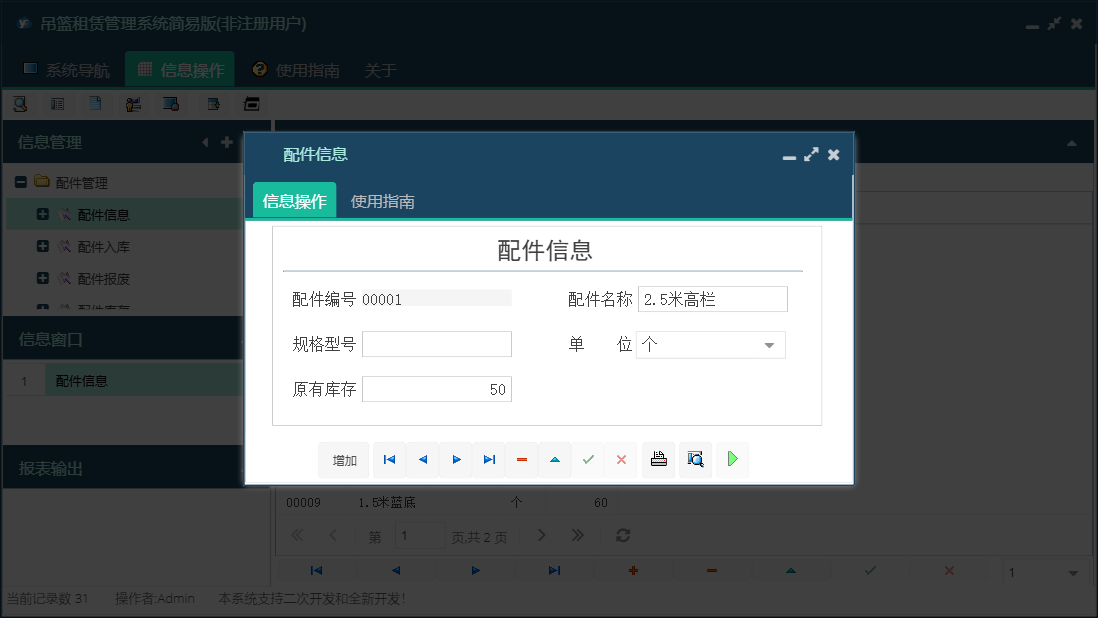Click the first-record navigation arrow in bottom bar
The width and height of the screenshot is (1098, 618).
point(317,570)
